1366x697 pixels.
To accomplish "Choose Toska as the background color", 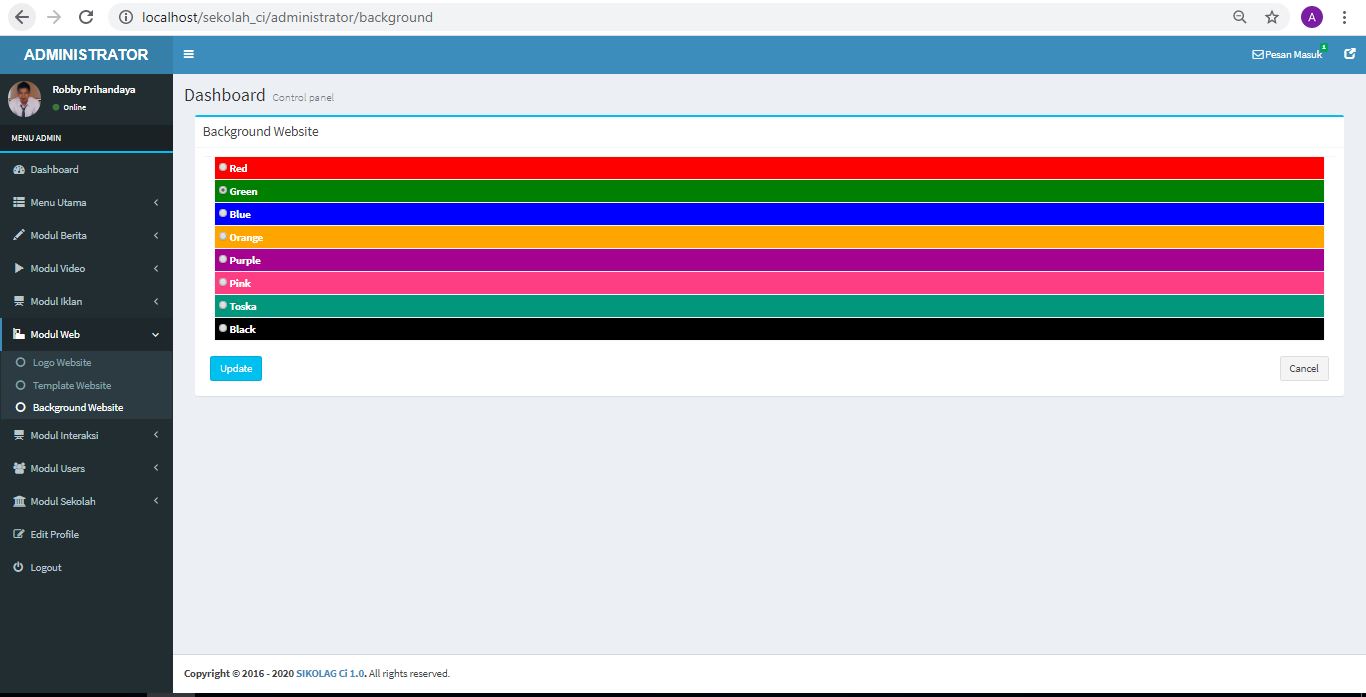I will point(223,305).
